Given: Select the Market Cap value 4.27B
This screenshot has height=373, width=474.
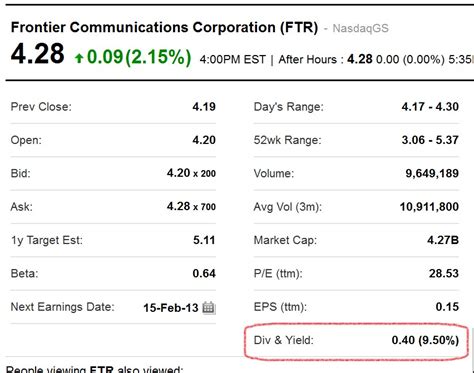Looking at the screenshot, I should click(443, 240).
